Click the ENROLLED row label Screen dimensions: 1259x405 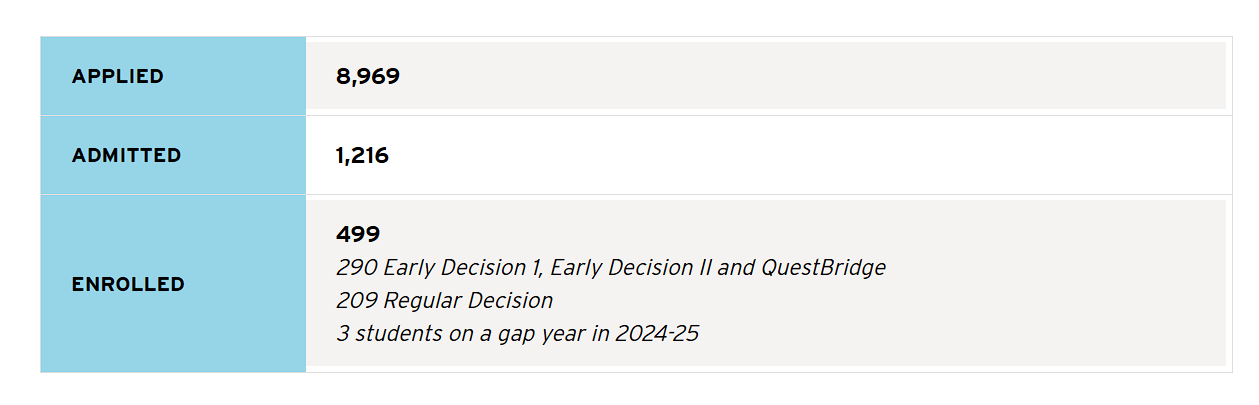(x=128, y=285)
